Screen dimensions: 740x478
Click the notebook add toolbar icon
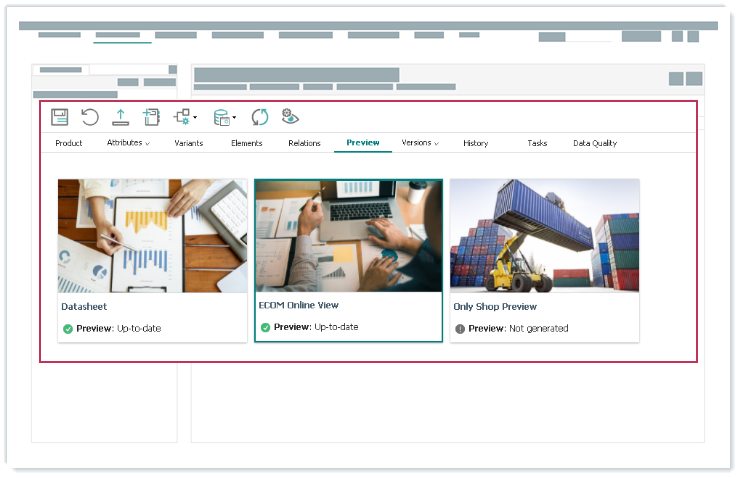point(151,117)
